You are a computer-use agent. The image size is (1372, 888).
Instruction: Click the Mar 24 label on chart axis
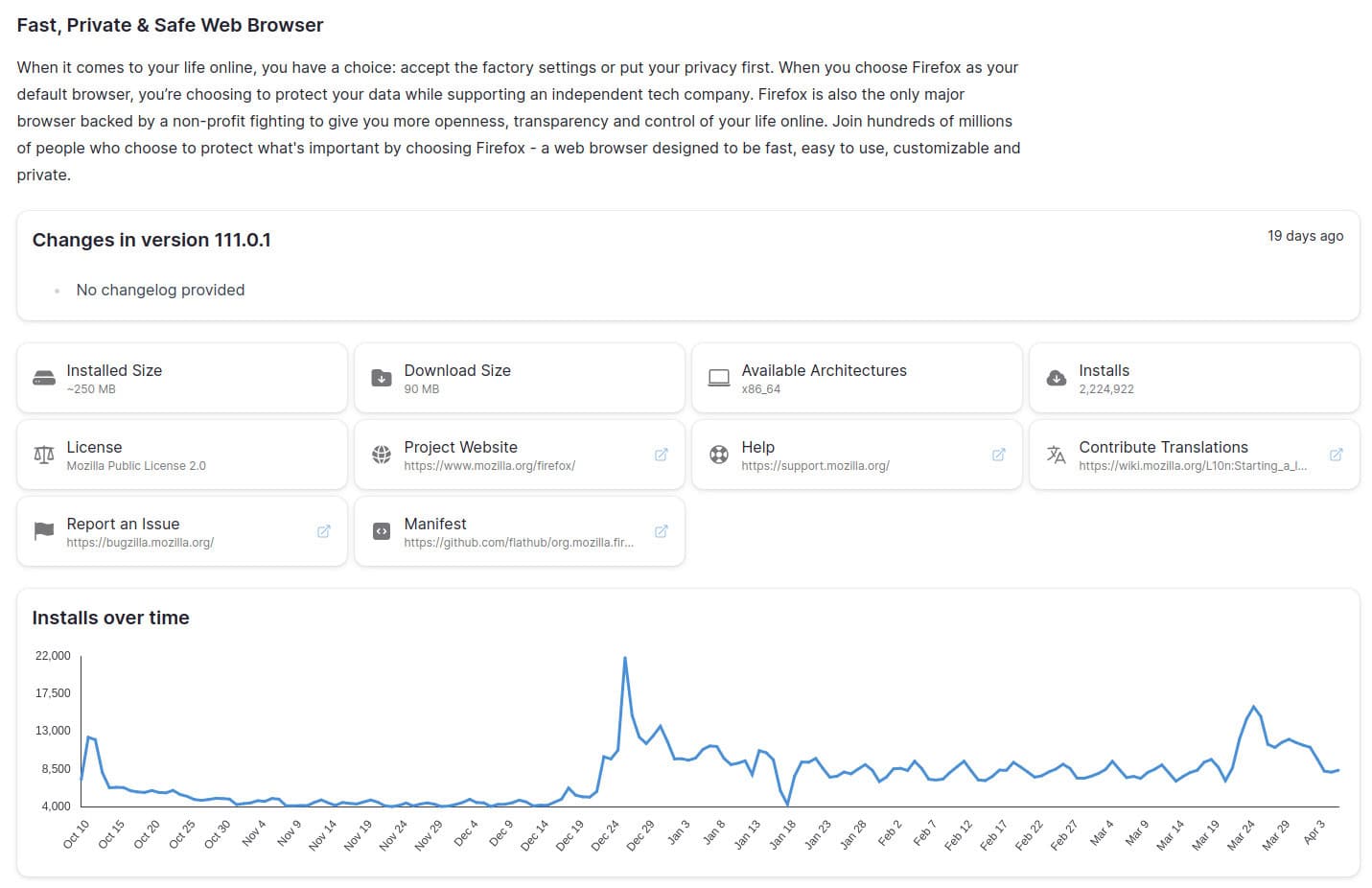[x=1242, y=834]
